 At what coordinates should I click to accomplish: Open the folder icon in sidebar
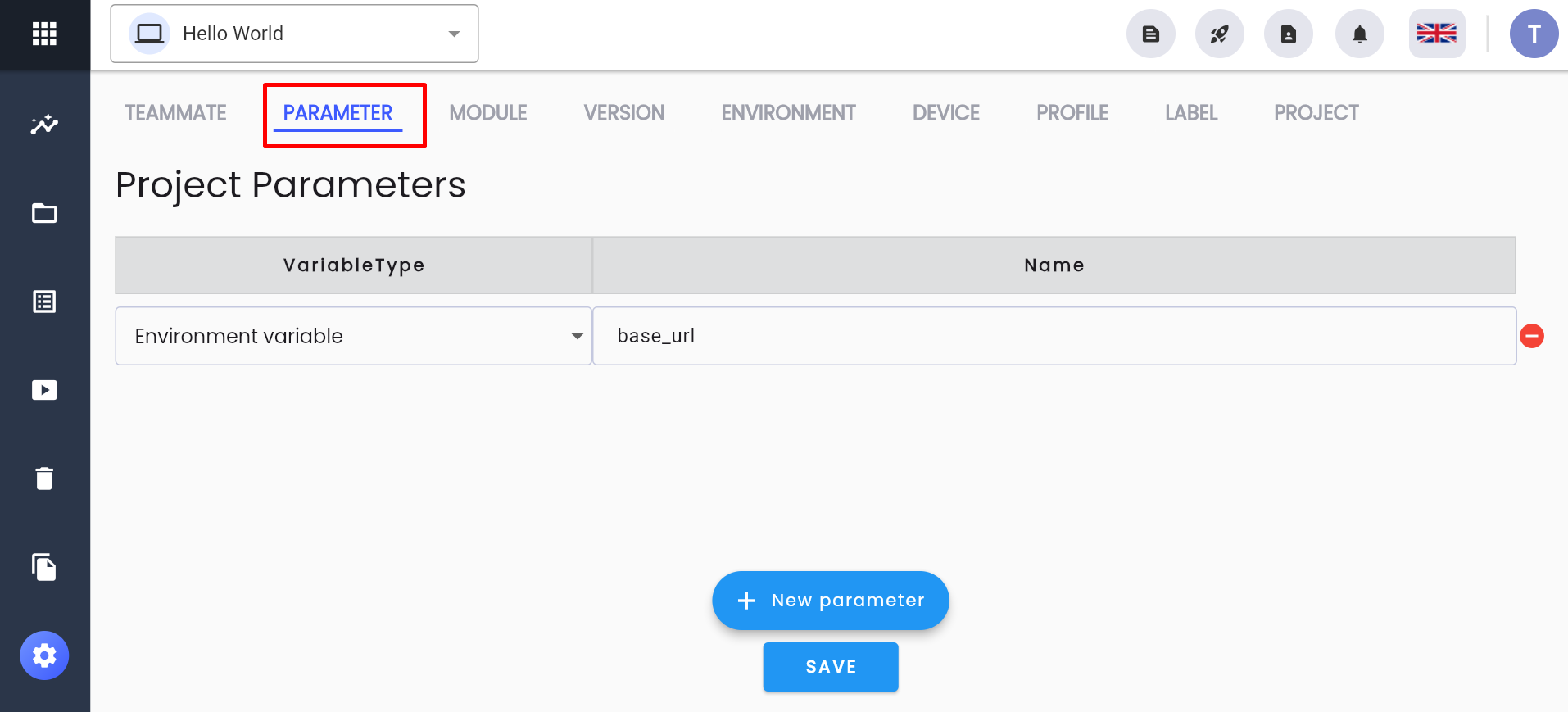click(44, 213)
